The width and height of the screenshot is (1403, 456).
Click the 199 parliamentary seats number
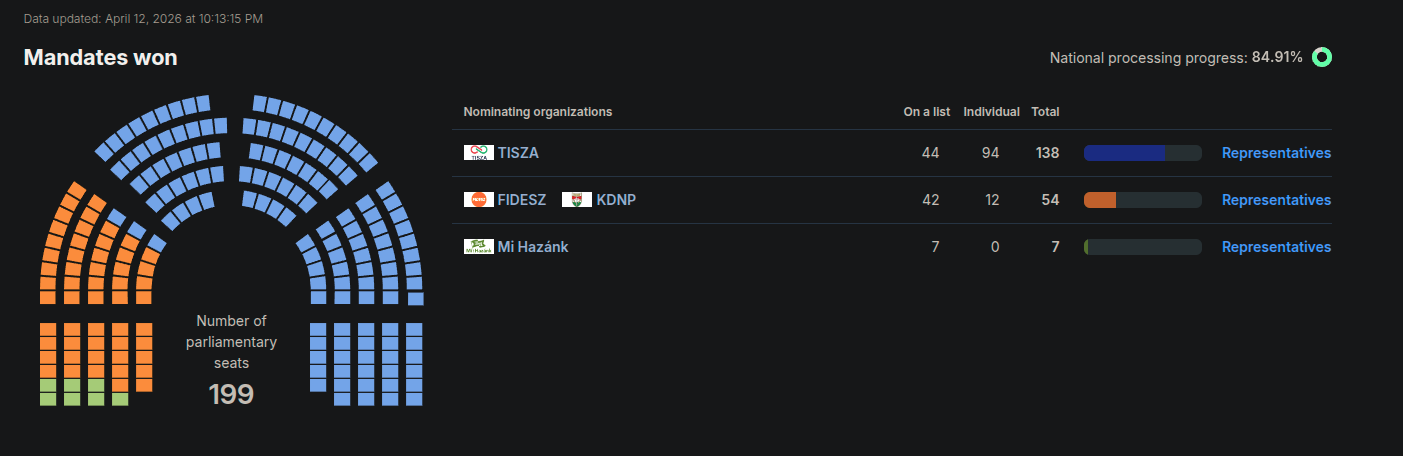pyautogui.click(x=231, y=394)
